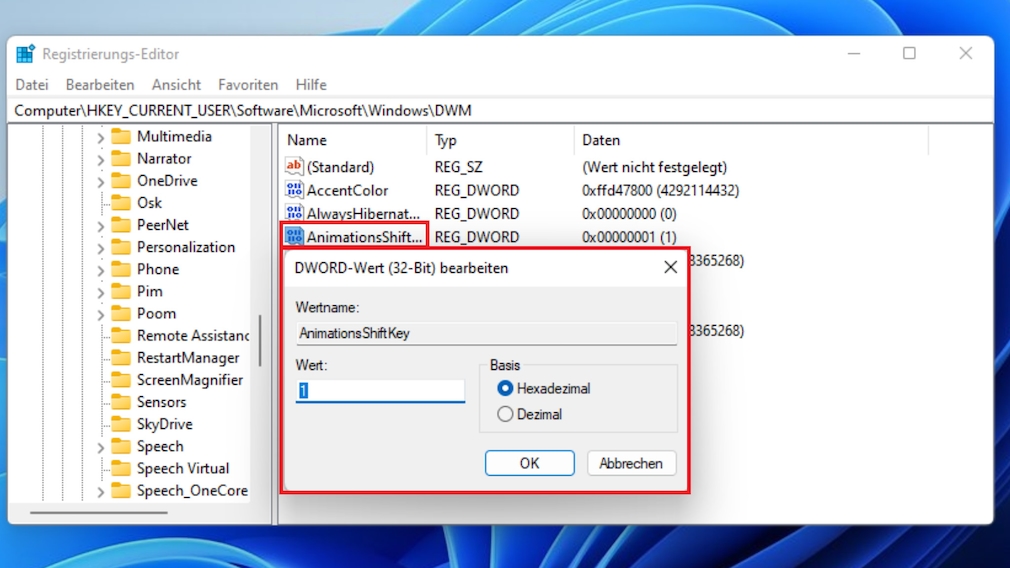The image size is (1010, 568).
Task: Expand the Speech_OneCore tree node
Action: click(x=100, y=491)
